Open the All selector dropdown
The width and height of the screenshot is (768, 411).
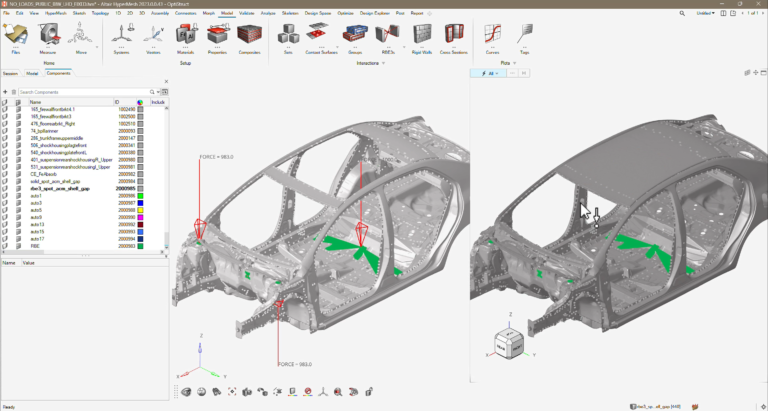click(490, 73)
